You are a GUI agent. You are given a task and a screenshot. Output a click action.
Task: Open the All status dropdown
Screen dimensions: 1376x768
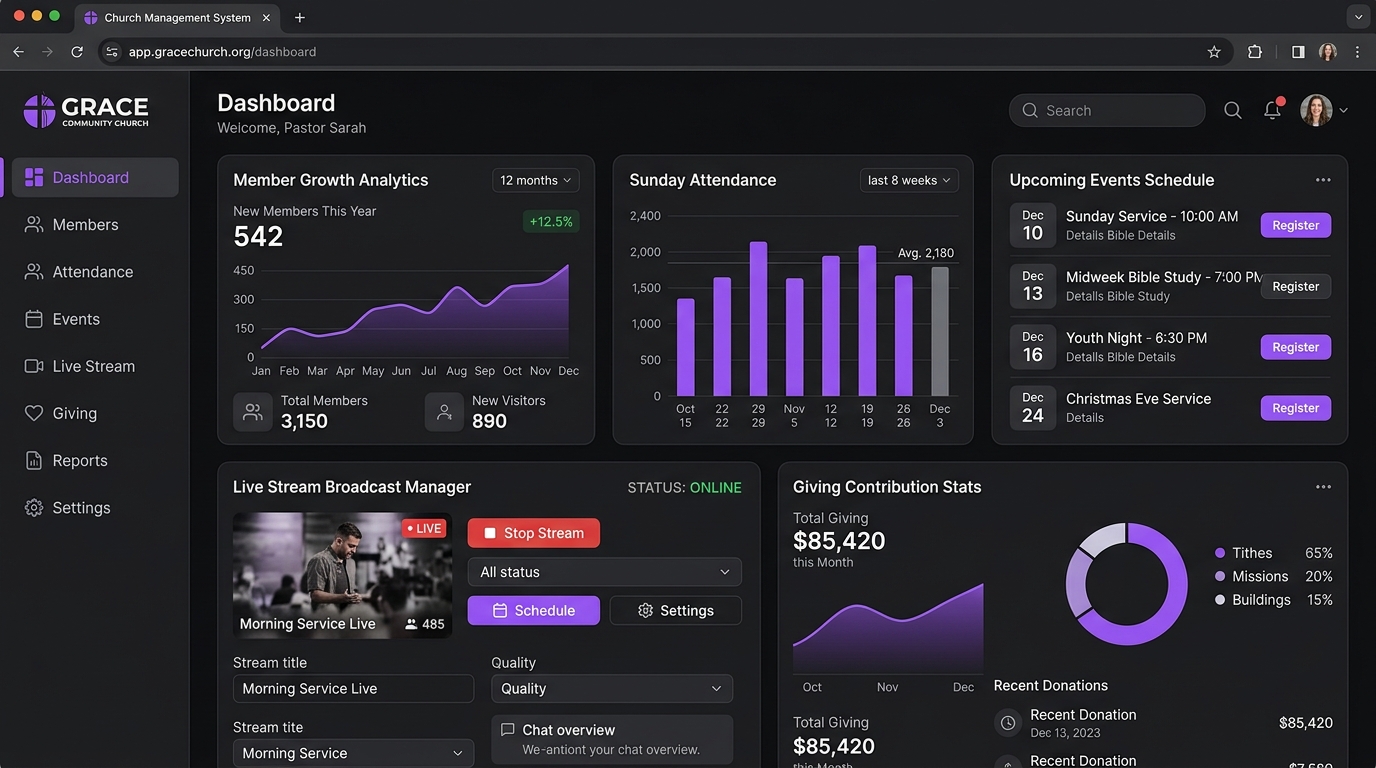coord(605,572)
